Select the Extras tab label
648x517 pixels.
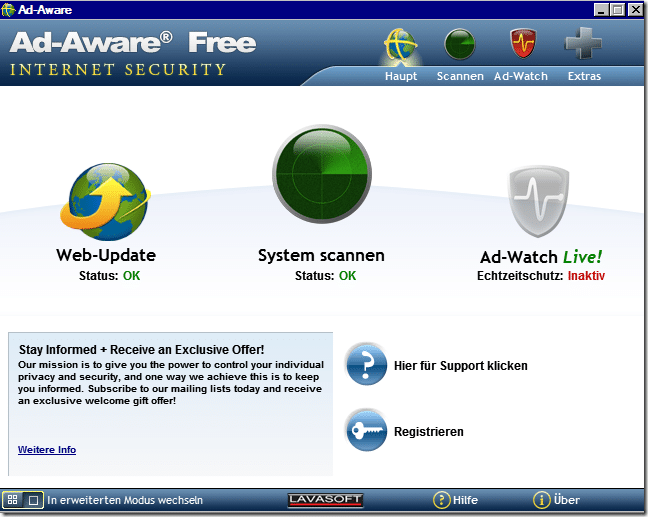coord(584,76)
